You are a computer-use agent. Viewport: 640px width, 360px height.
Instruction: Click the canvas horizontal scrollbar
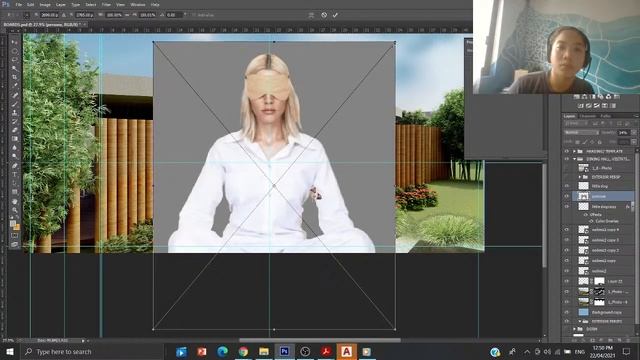click(320, 340)
